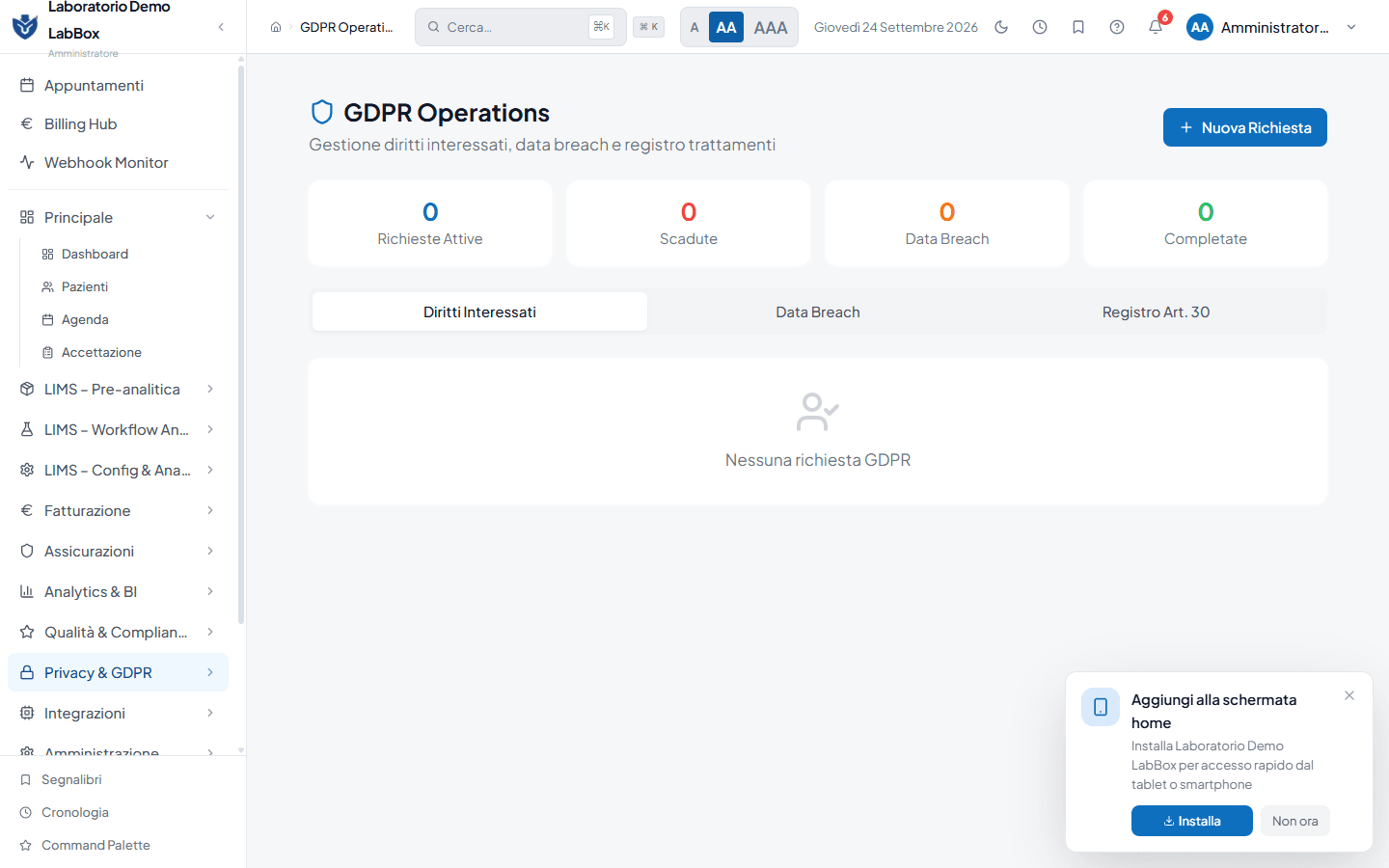The width and height of the screenshot is (1389, 868).
Task: Select medium font size AA
Action: [726, 27]
